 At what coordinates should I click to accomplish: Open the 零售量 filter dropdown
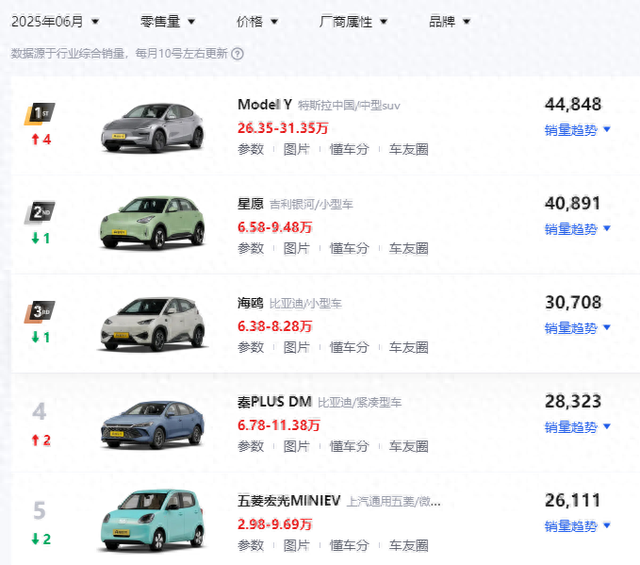click(x=167, y=22)
